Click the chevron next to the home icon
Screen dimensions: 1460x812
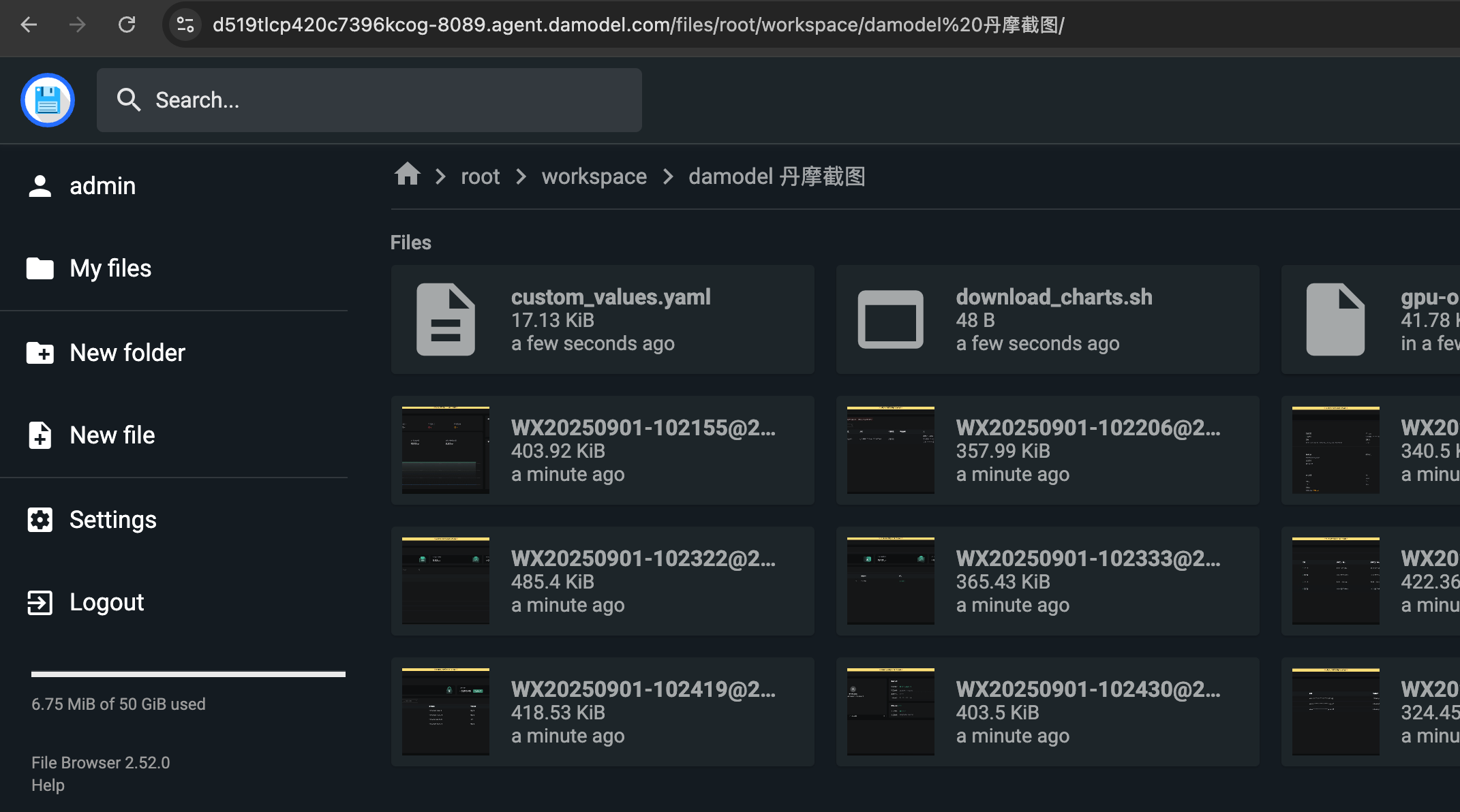pyautogui.click(x=440, y=176)
